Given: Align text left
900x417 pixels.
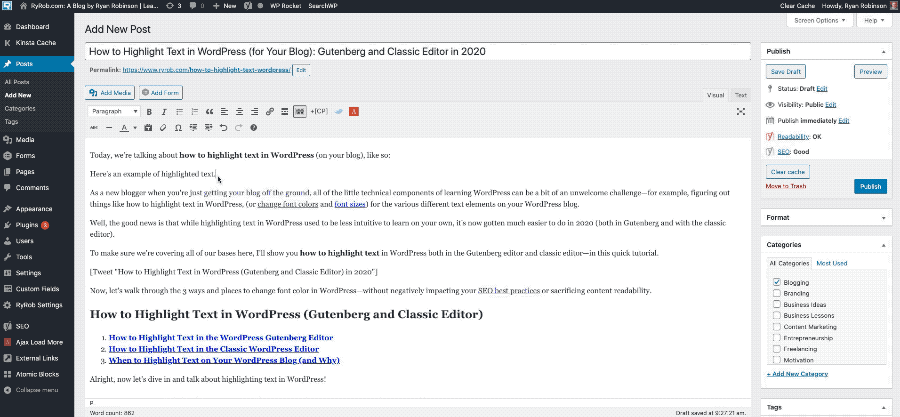Looking at the screenshot, I should 224,112.
